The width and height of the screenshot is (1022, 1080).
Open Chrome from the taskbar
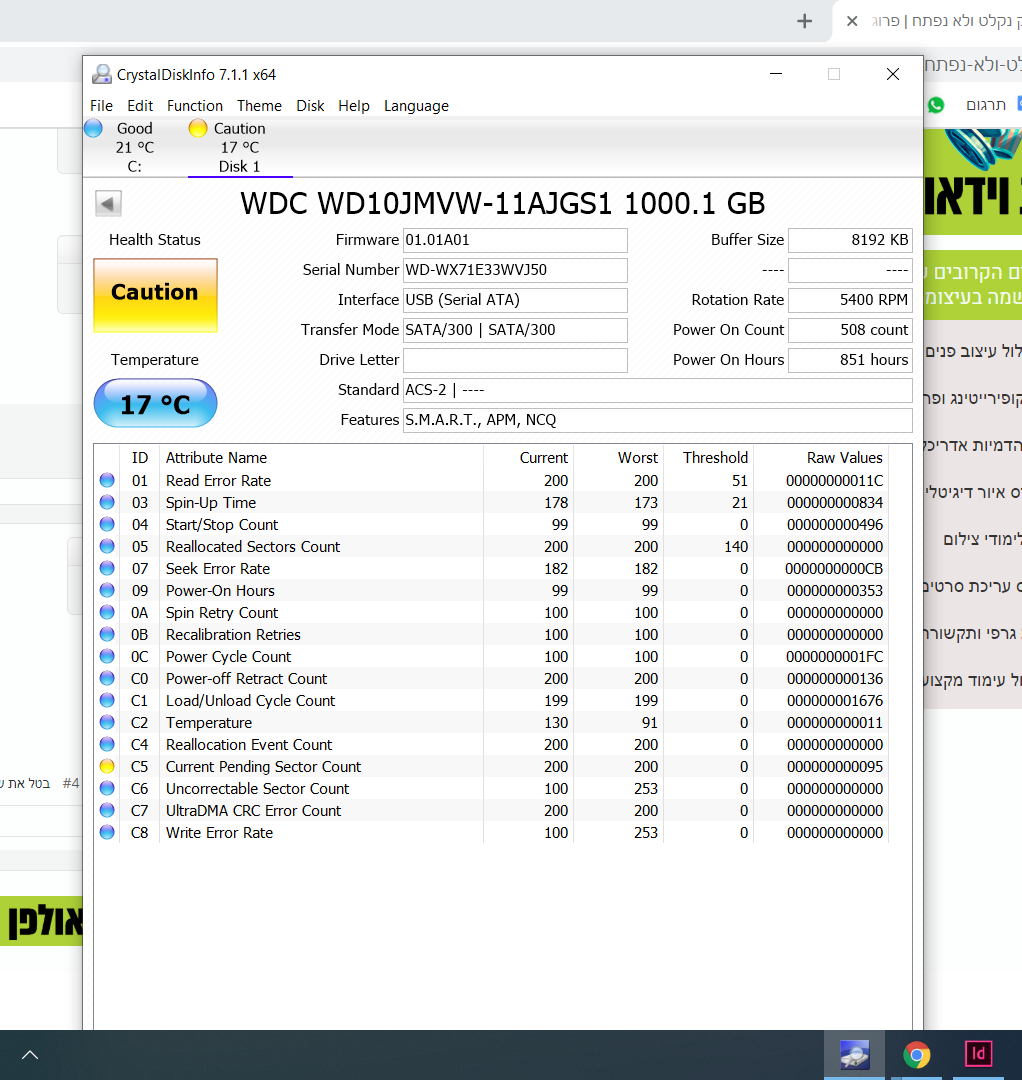pyautogui.click(x=917, y=1055)
